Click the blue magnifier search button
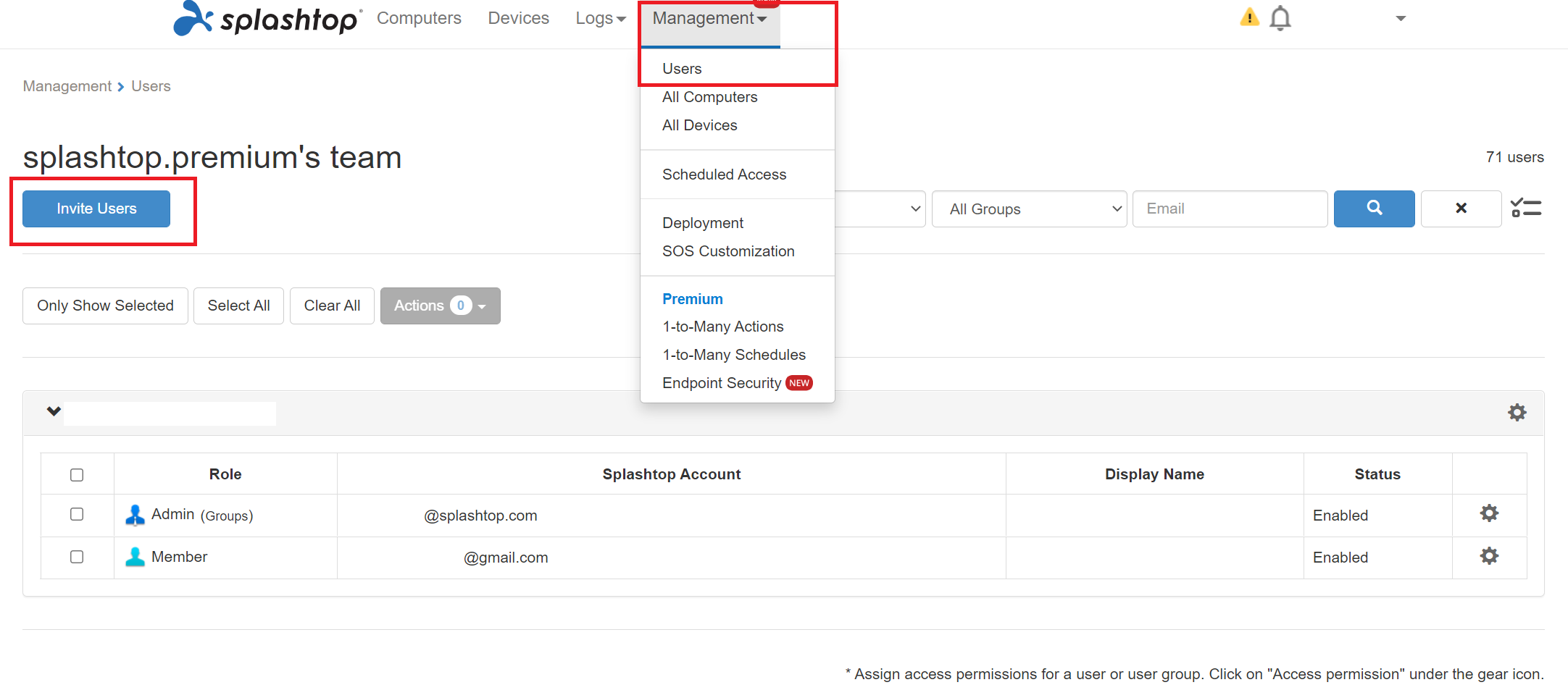 [1374, 209]
